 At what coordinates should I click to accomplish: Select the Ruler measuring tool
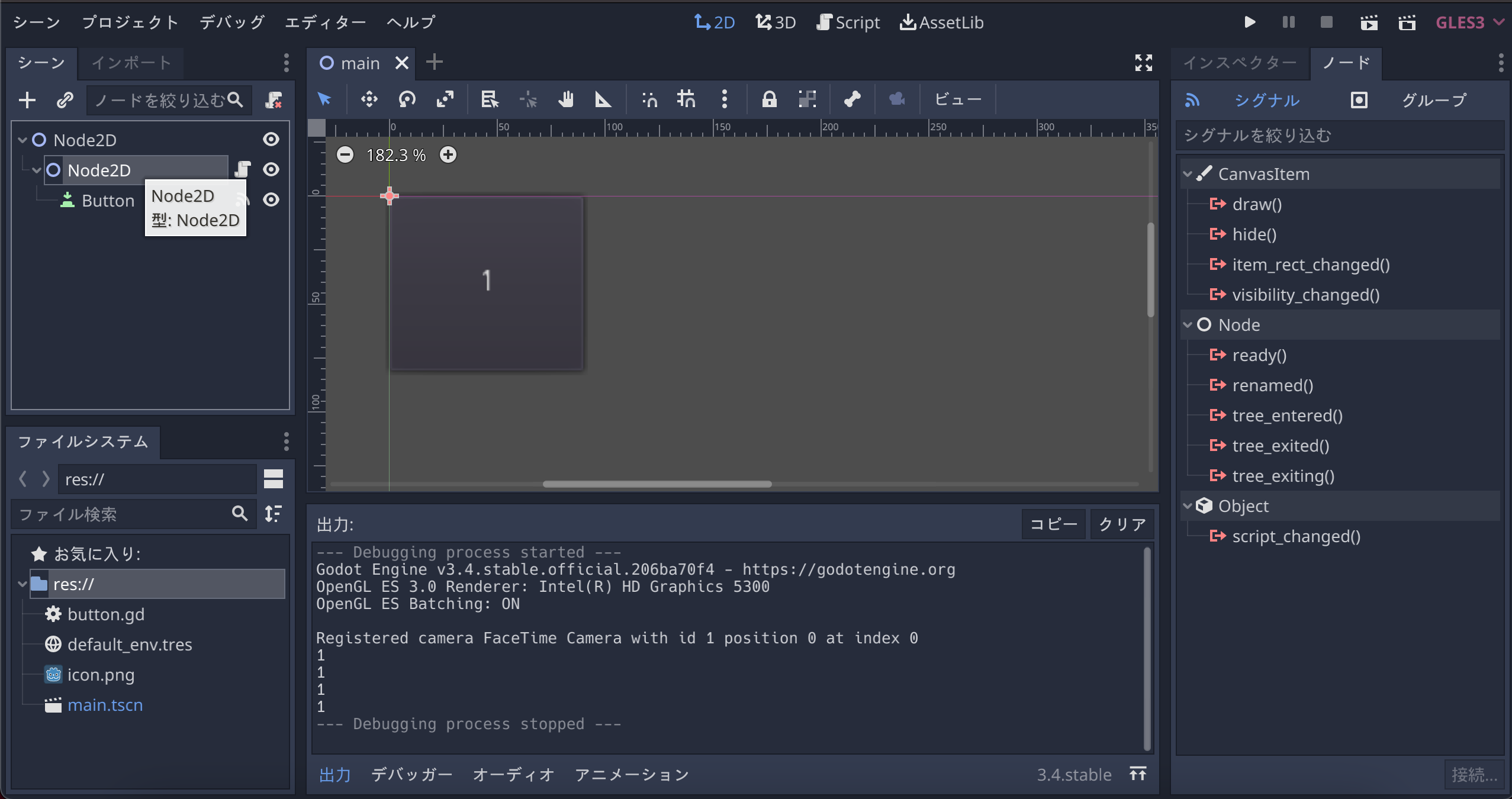click(603, 99)
